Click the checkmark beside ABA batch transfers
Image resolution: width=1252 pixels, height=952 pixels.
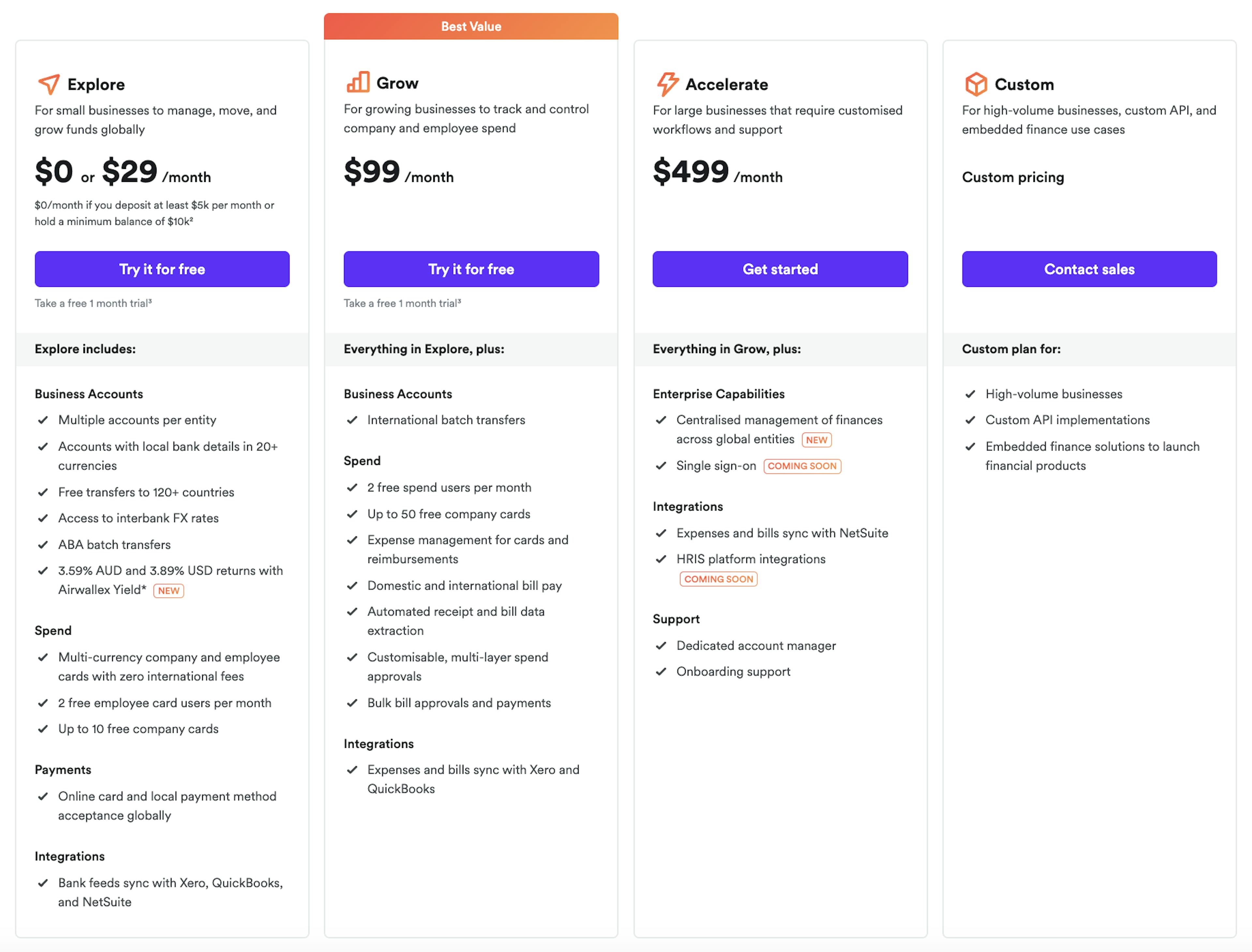44,544
